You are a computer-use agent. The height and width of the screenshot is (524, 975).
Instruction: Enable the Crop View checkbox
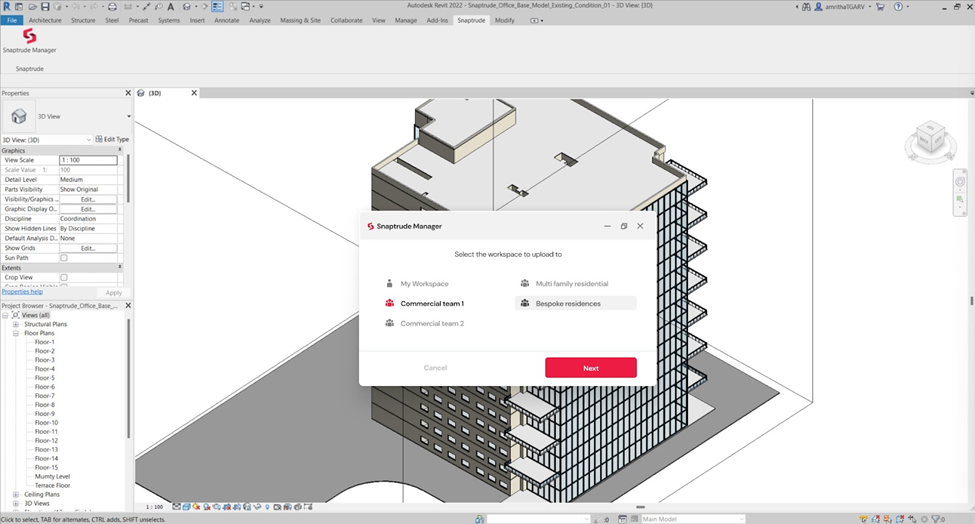coord(64,277)
